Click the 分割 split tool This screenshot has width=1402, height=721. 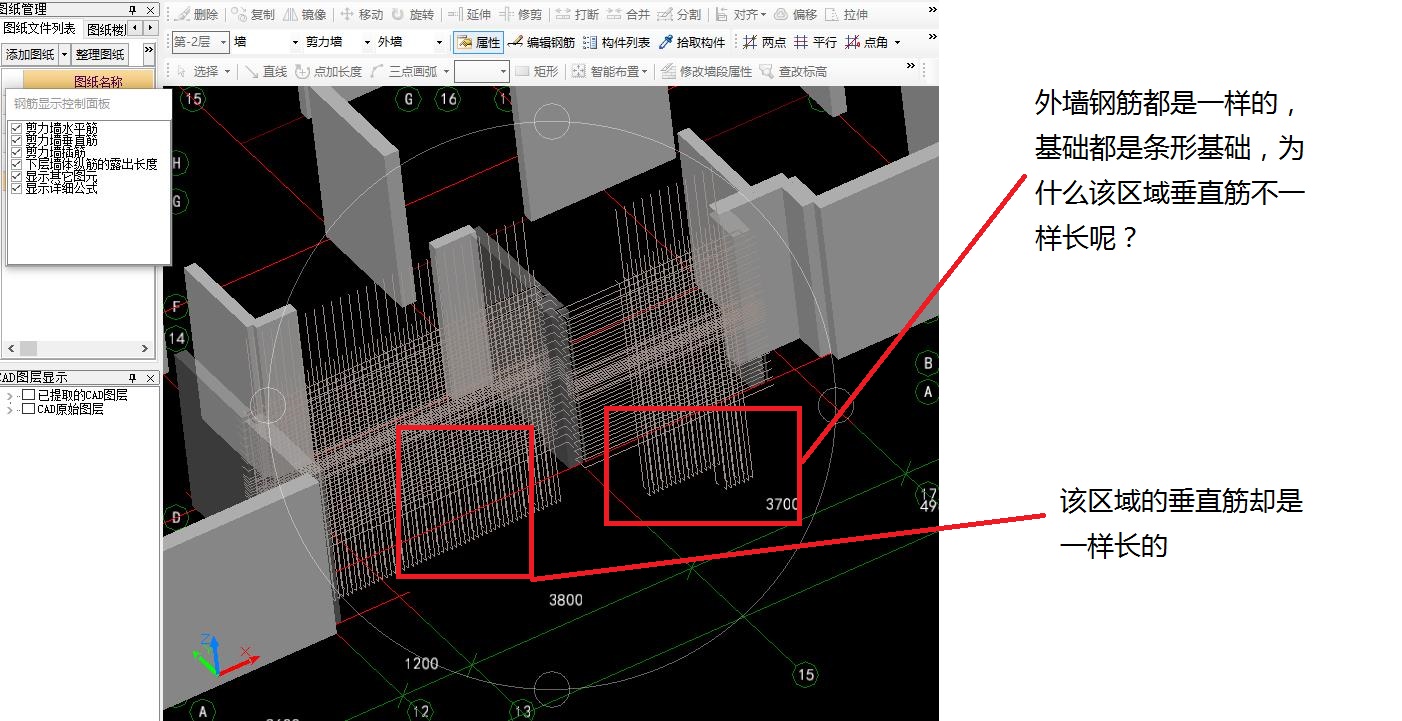point(679,15)
